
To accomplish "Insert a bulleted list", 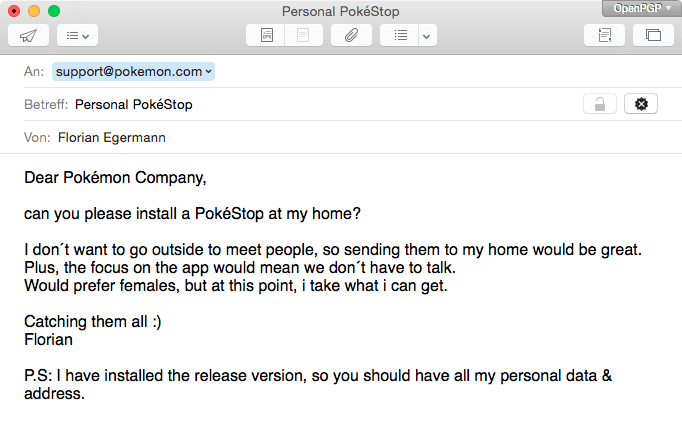I will click(x=400, y=35).
